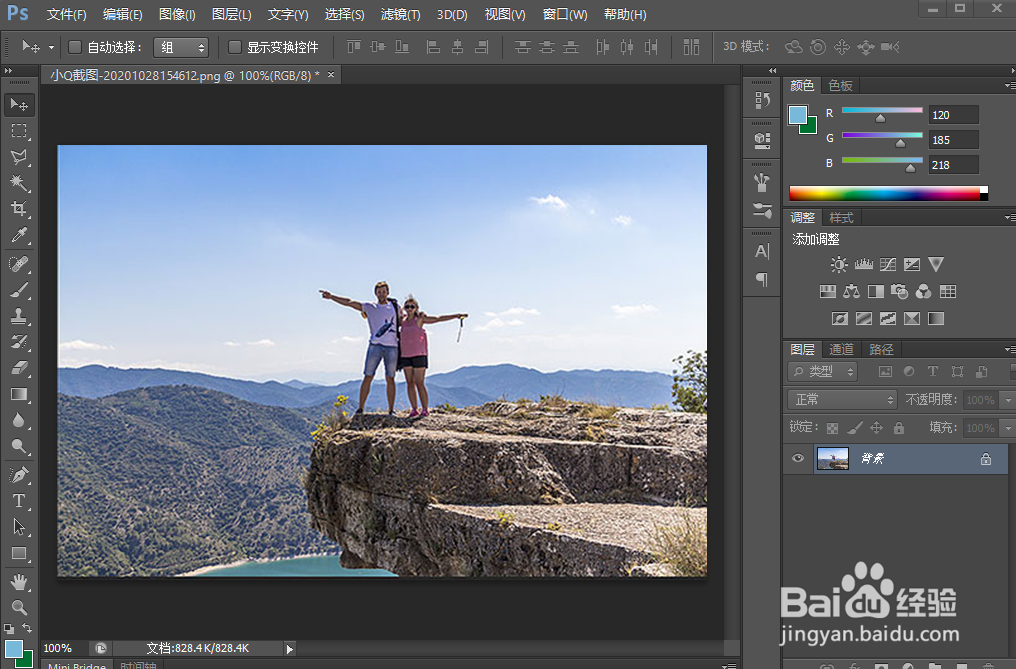
Task: Open the Auto-Select Group dropdown
Action: (181, 47)
